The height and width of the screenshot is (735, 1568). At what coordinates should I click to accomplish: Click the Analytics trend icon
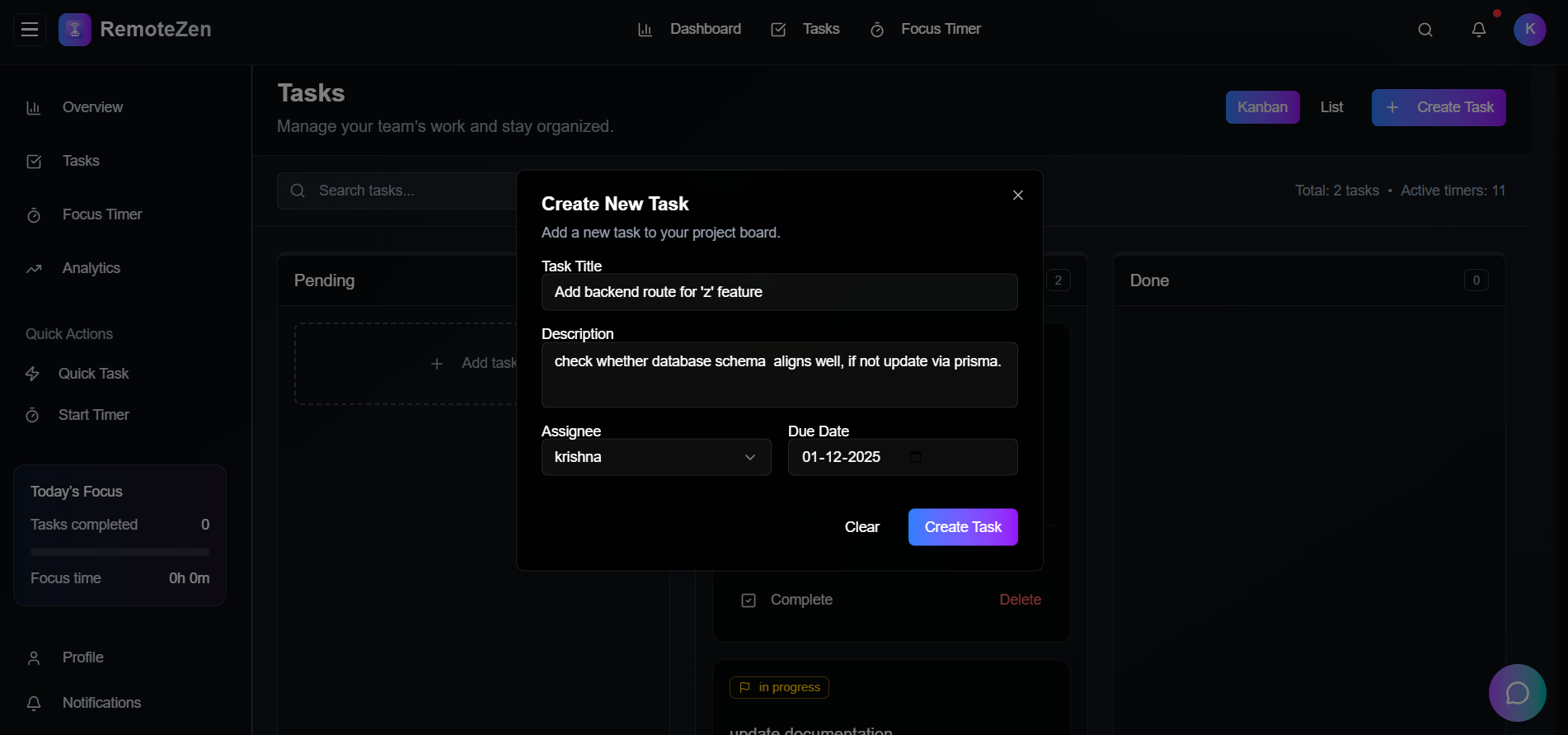[34, 269]
